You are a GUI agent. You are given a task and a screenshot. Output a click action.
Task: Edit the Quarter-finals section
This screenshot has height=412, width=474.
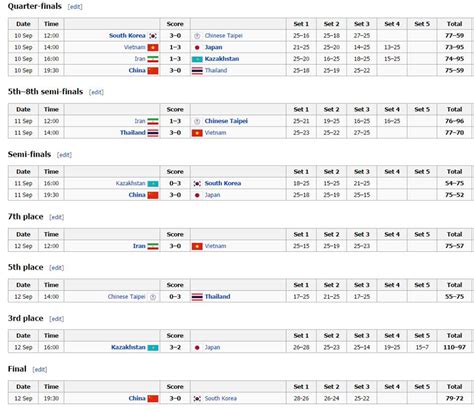pyautogui.click(x=75, y=7)
